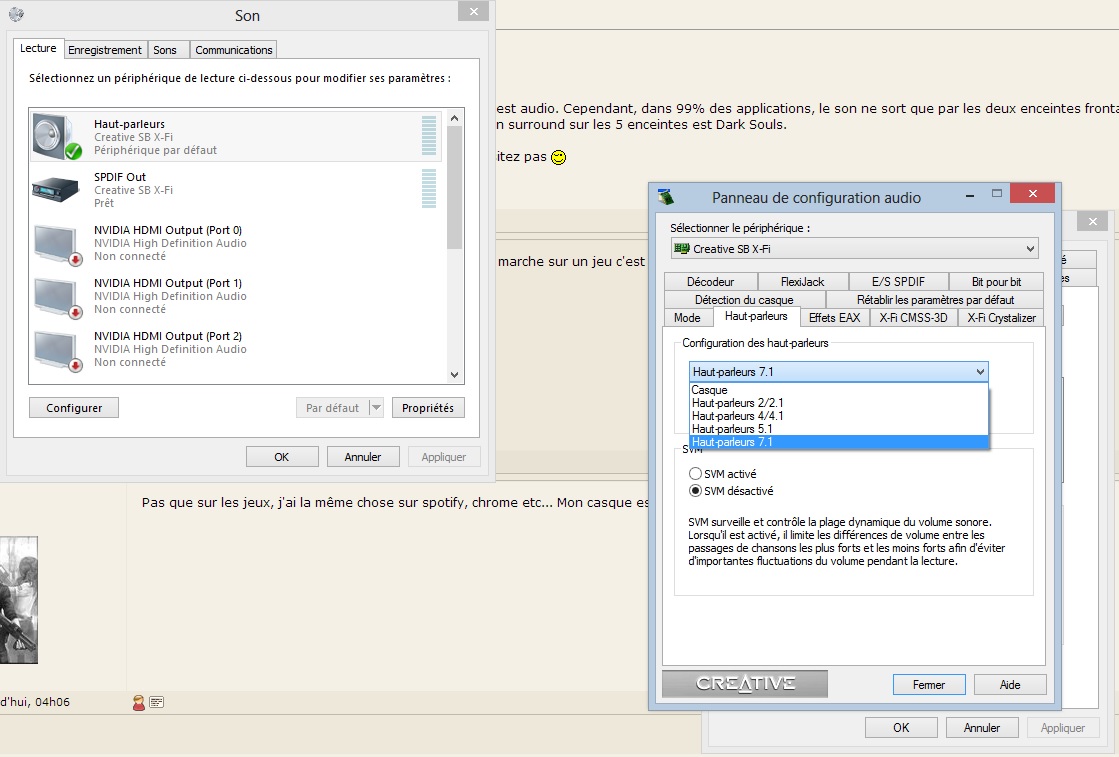Viewport: 1119px width, 757px height.
Task: Expand the Par défaut arrow dropdown
Action: (376, 408)
